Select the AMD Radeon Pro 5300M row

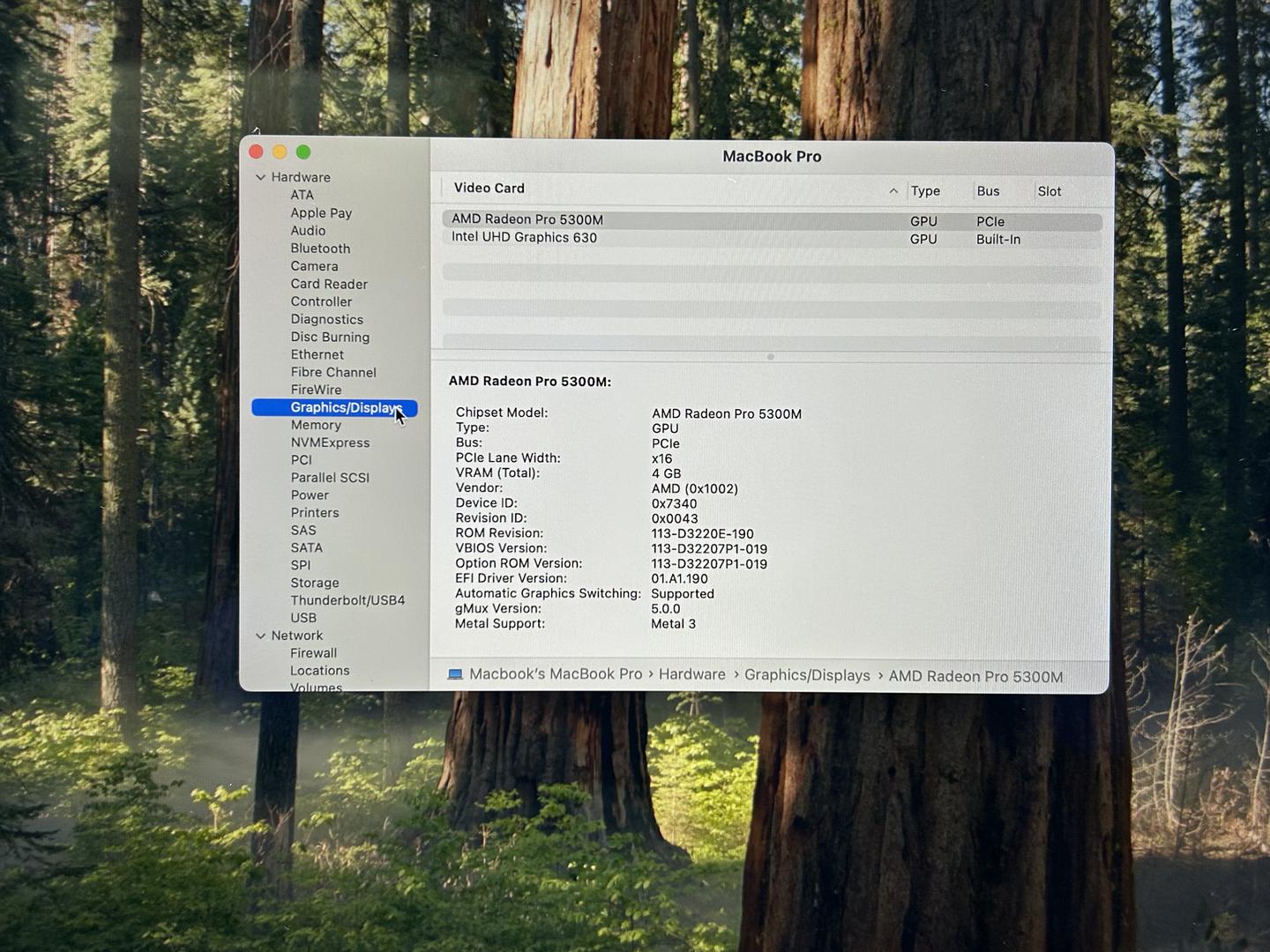772,220
